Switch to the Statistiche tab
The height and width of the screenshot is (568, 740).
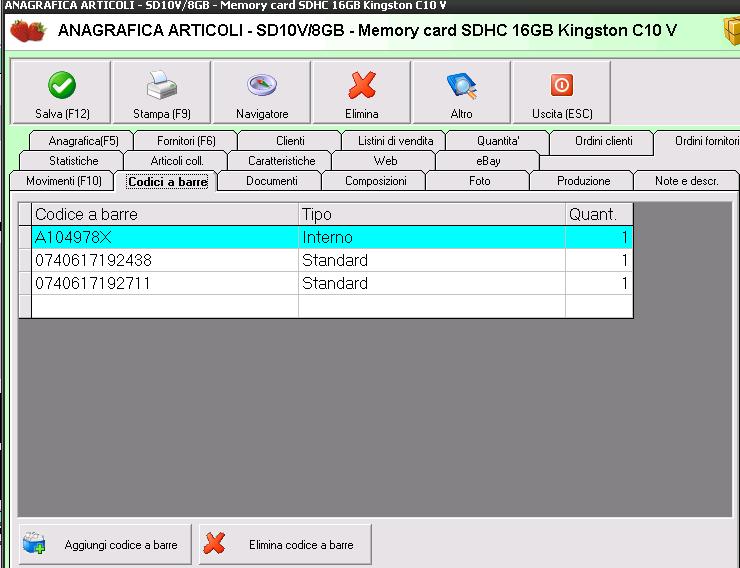(72, 161)
